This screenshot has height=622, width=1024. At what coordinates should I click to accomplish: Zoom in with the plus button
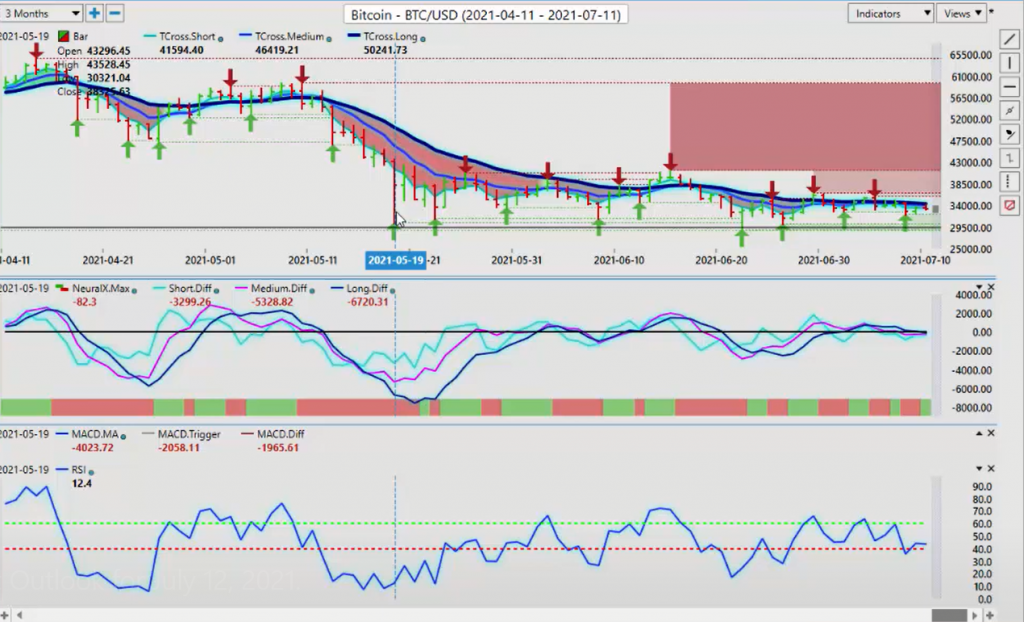[94, 13]
